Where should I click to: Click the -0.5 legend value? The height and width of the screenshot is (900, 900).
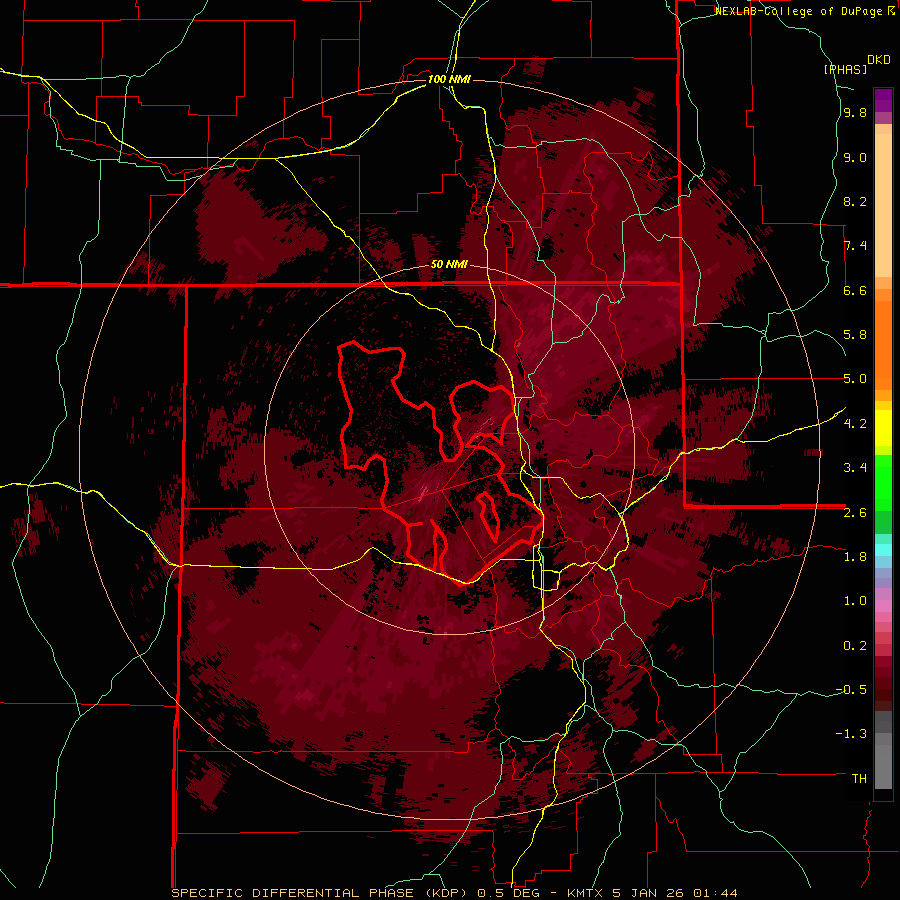[851, 690]
